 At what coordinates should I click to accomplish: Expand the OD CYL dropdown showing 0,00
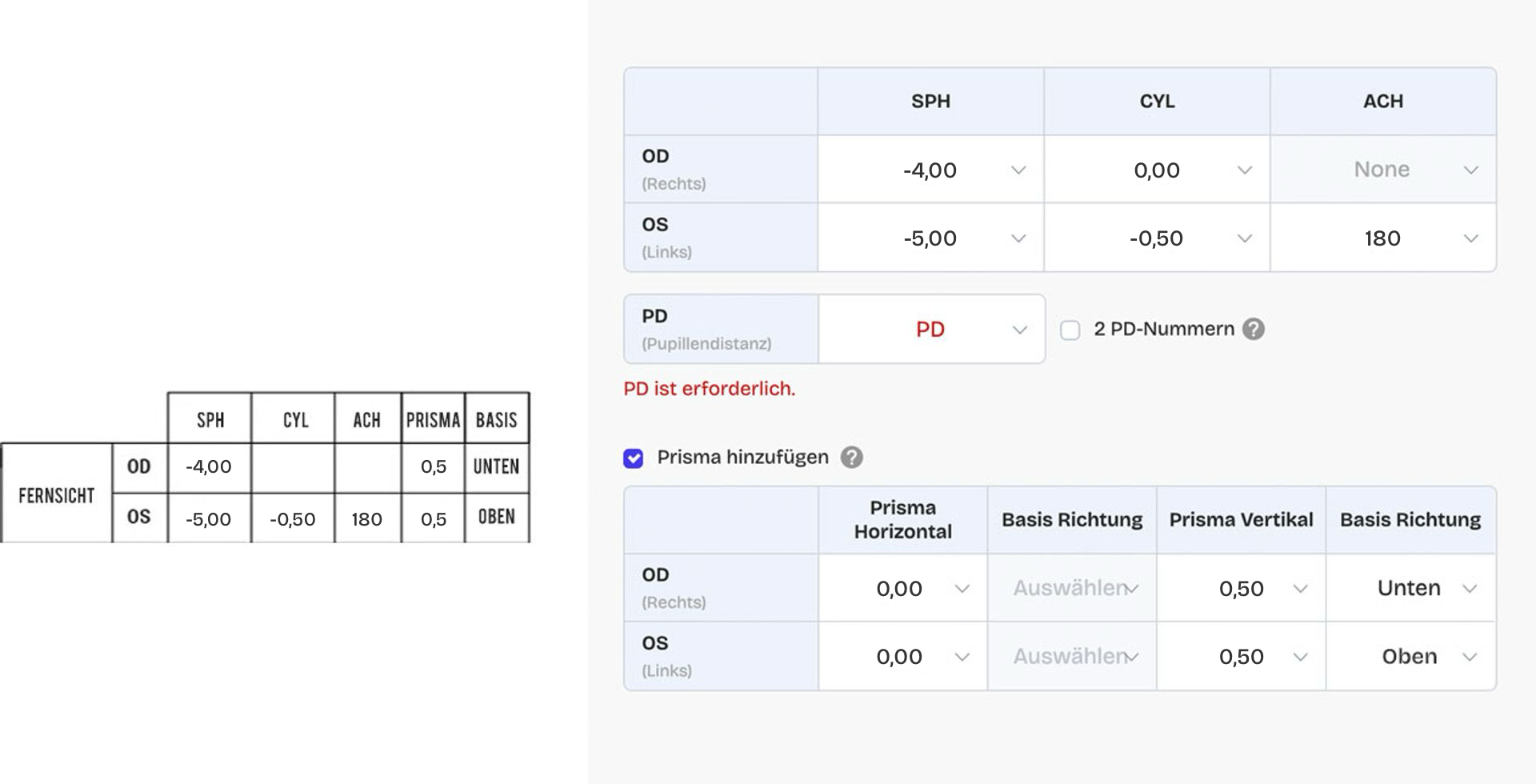(x=1157, y=170)
